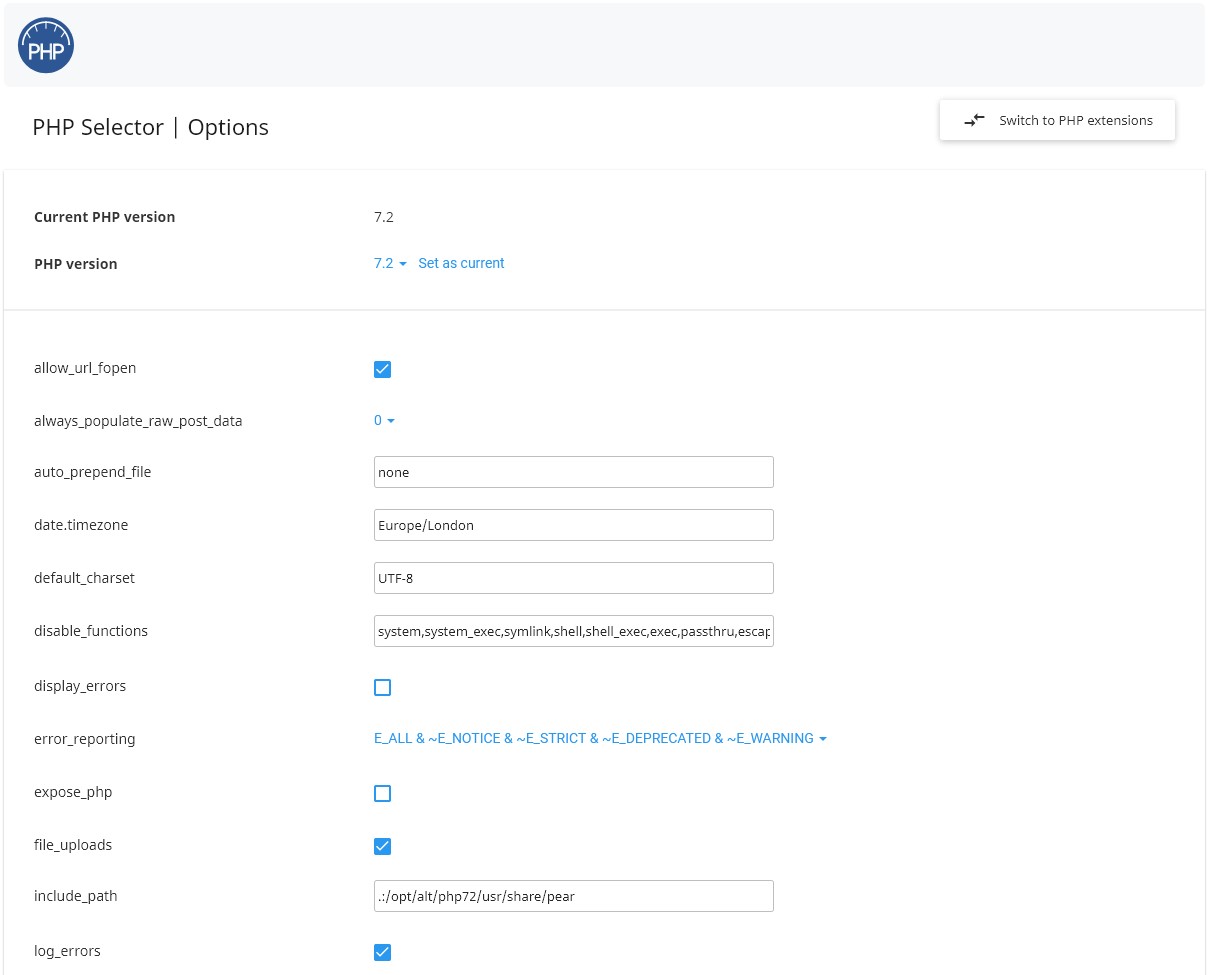
Task: Click the date.timezone label
Action: pos(81,525)
